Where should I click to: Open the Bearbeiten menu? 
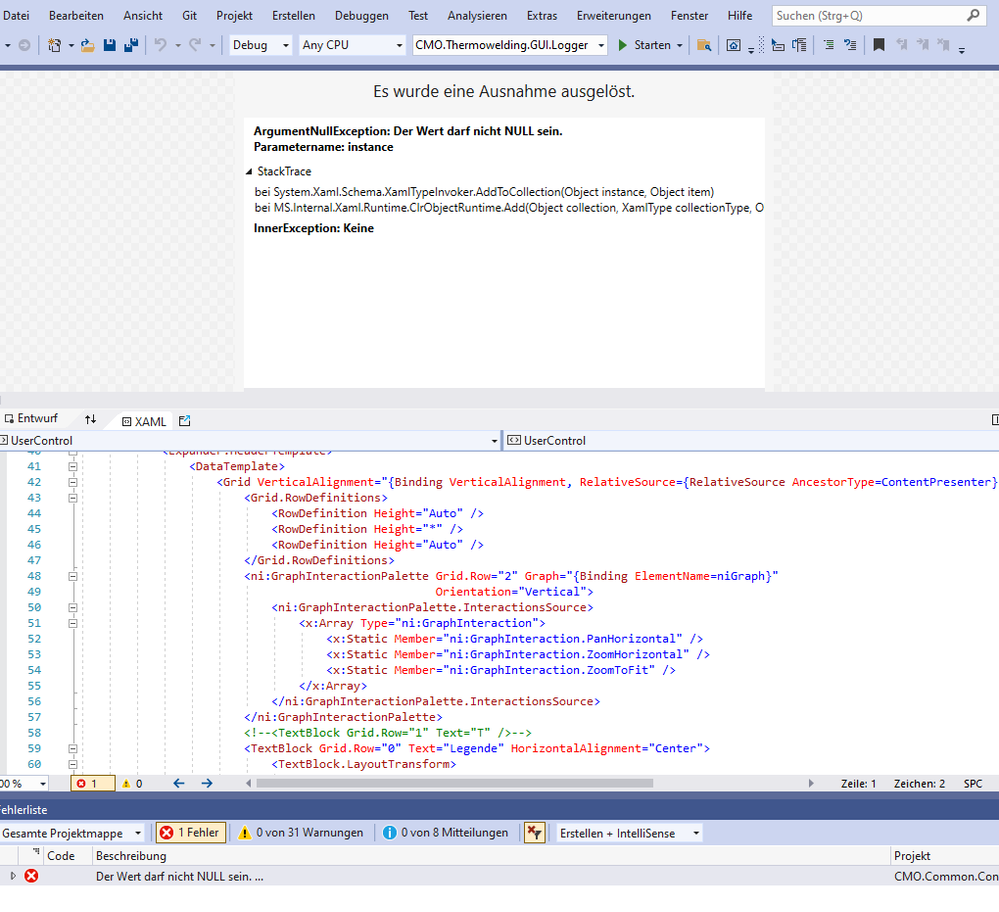pyautogui.click(x=76, y=15)
